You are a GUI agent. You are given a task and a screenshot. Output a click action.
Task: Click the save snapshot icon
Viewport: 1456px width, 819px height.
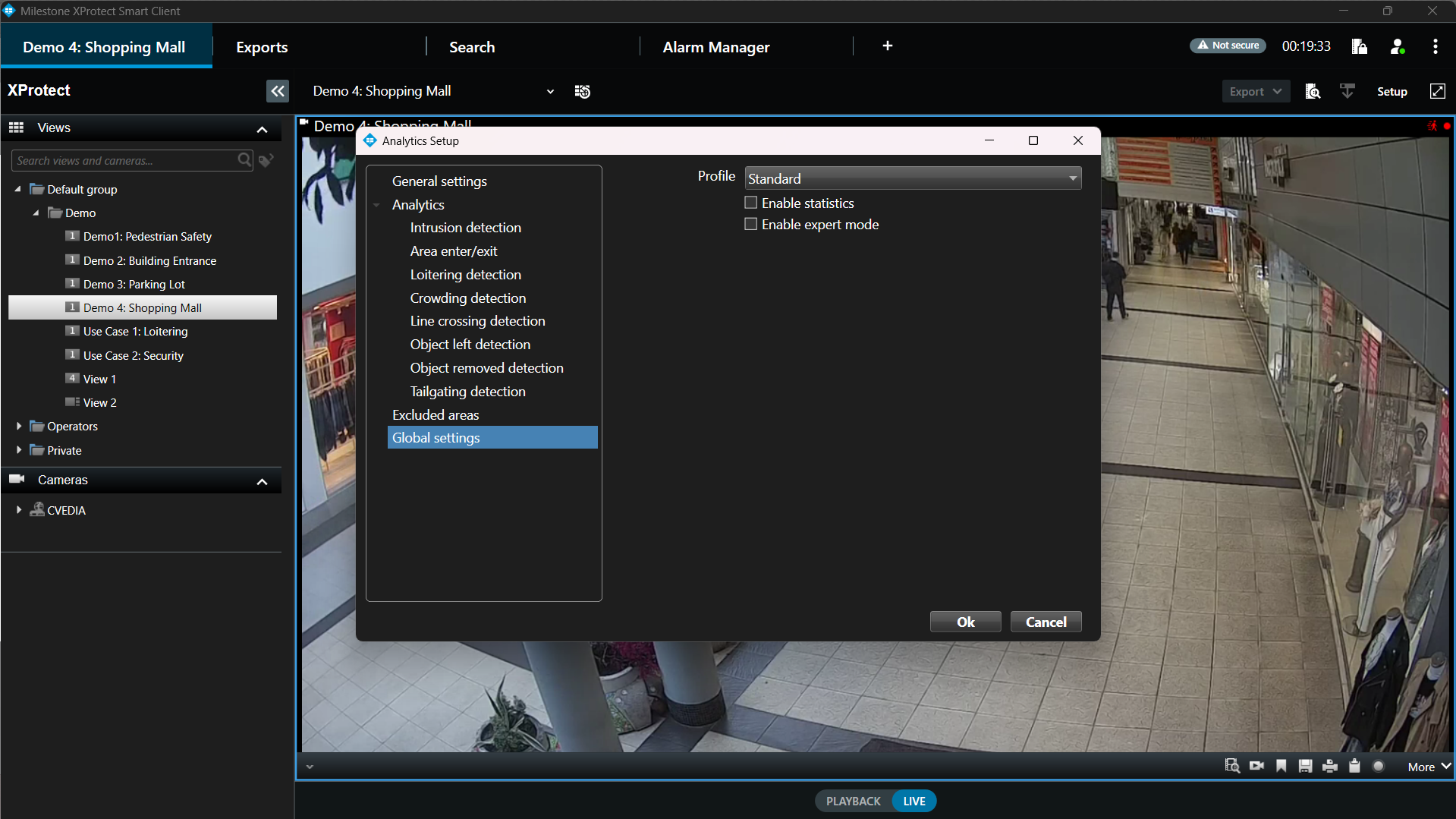(1305, 766)
